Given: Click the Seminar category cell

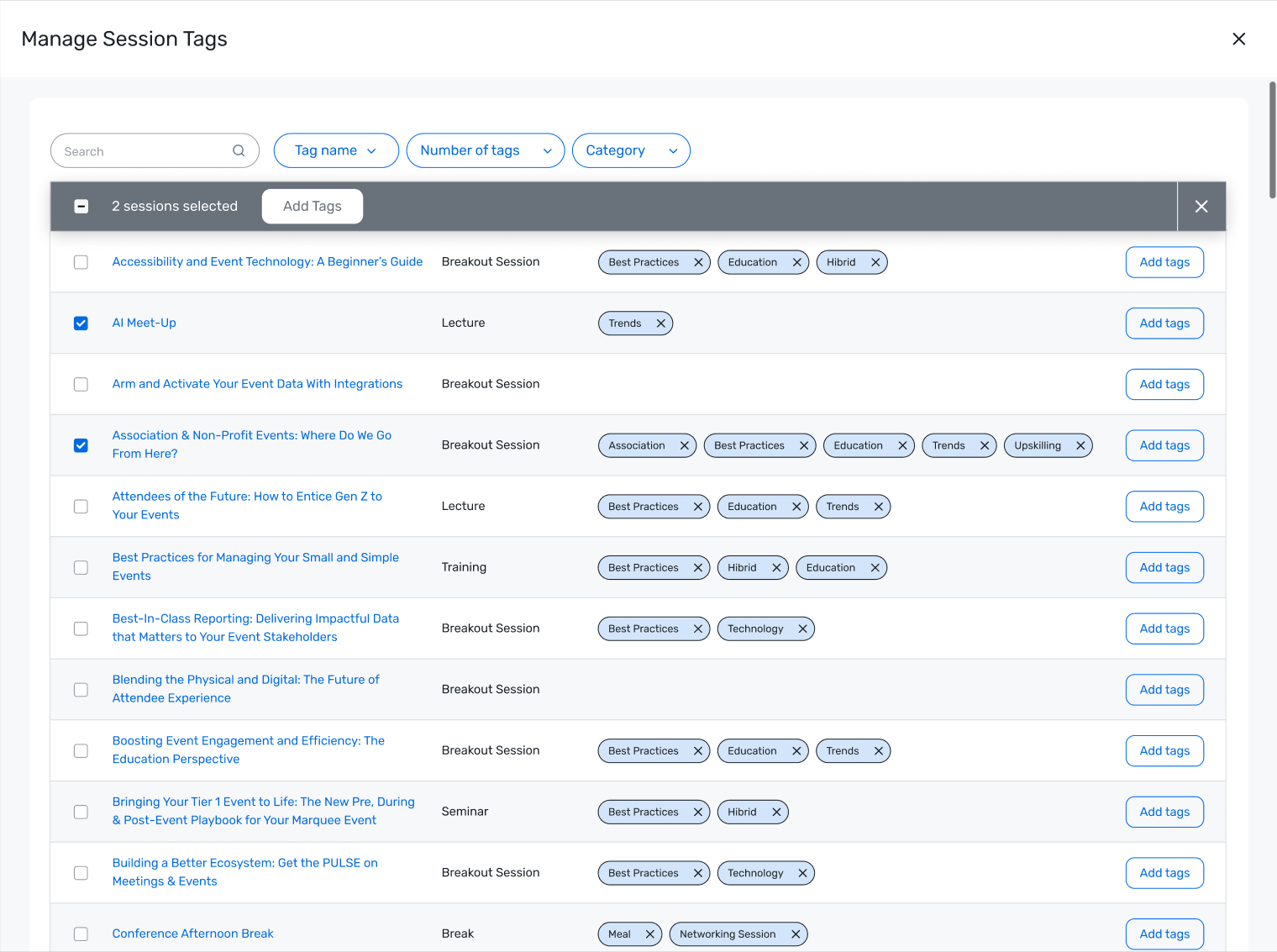Looking at the screenshot, I should [x=465, y=812].
